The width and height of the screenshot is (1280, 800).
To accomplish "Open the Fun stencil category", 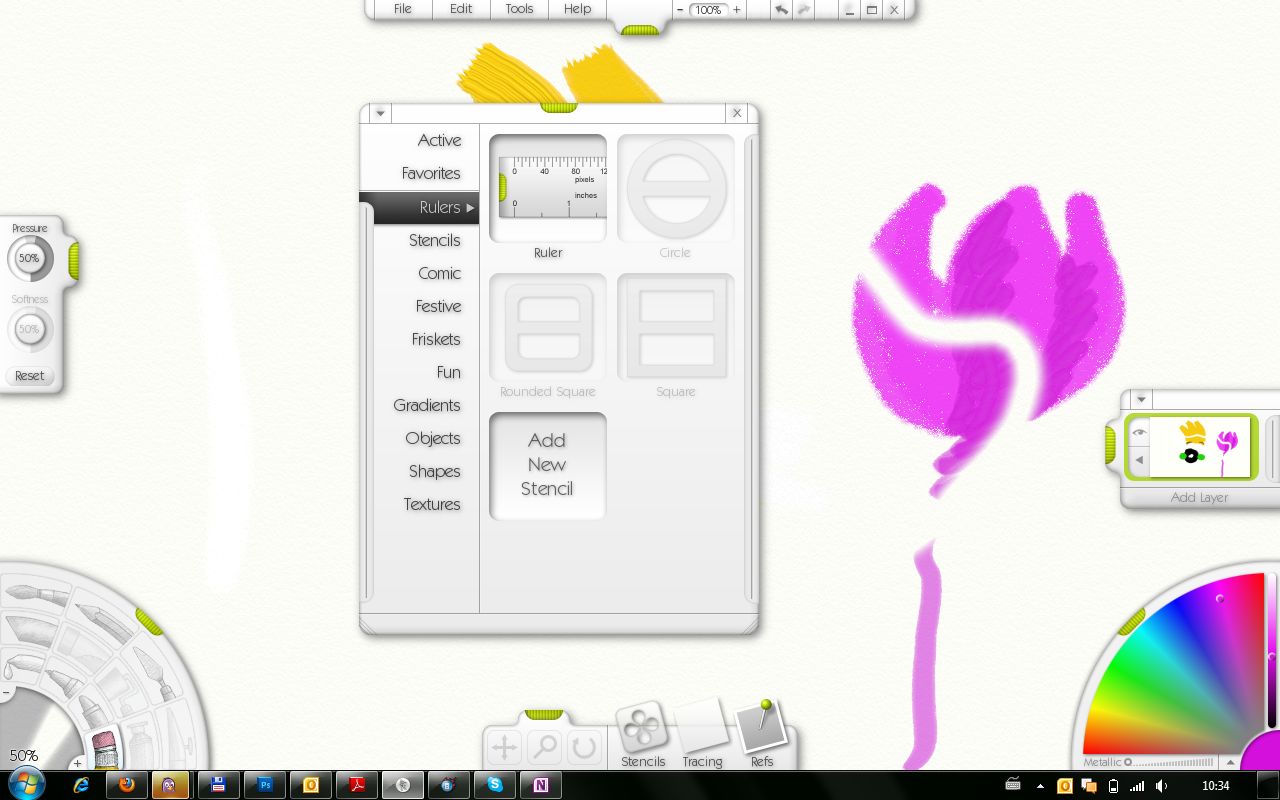I will (448, 372).
